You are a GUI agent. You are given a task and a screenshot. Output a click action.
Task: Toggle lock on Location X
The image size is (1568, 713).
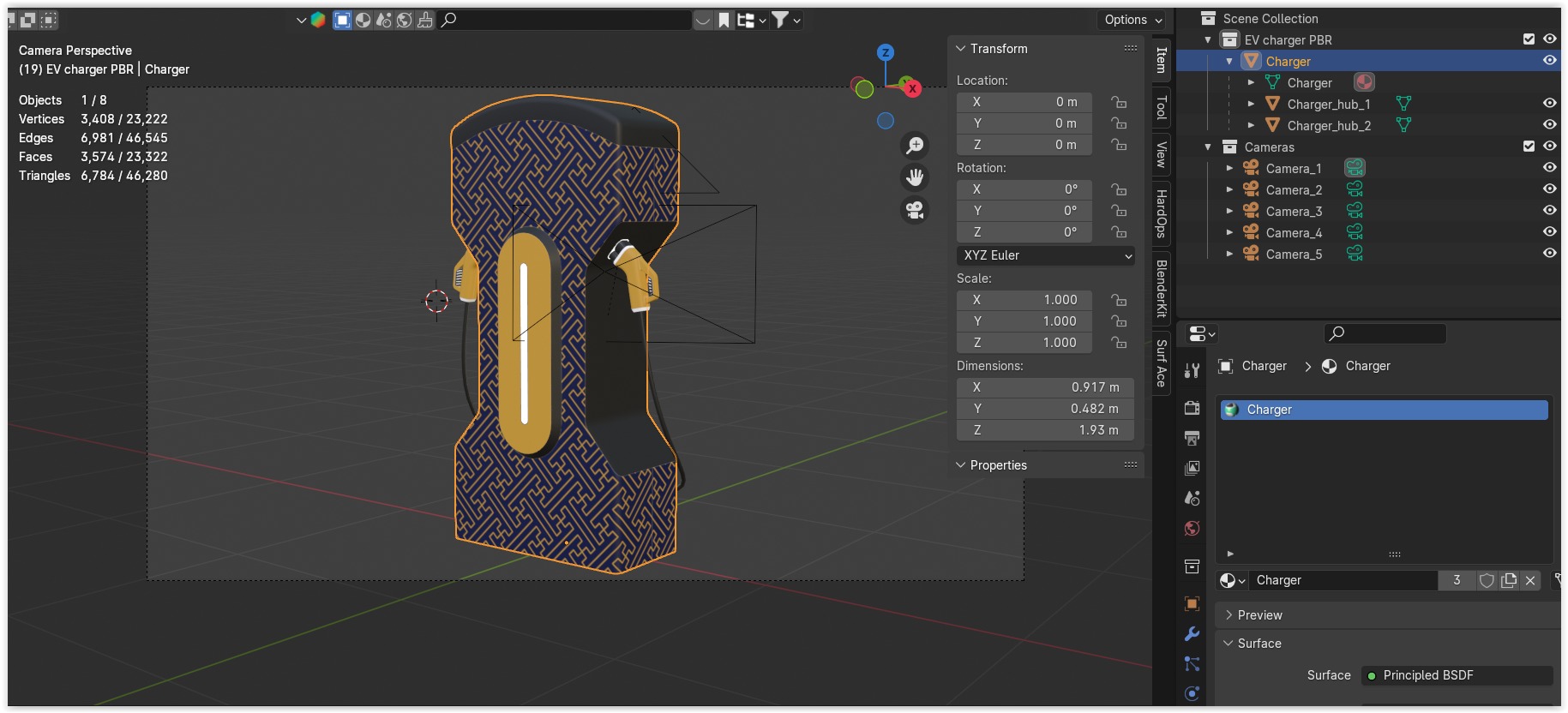[x=1119, y=102]
